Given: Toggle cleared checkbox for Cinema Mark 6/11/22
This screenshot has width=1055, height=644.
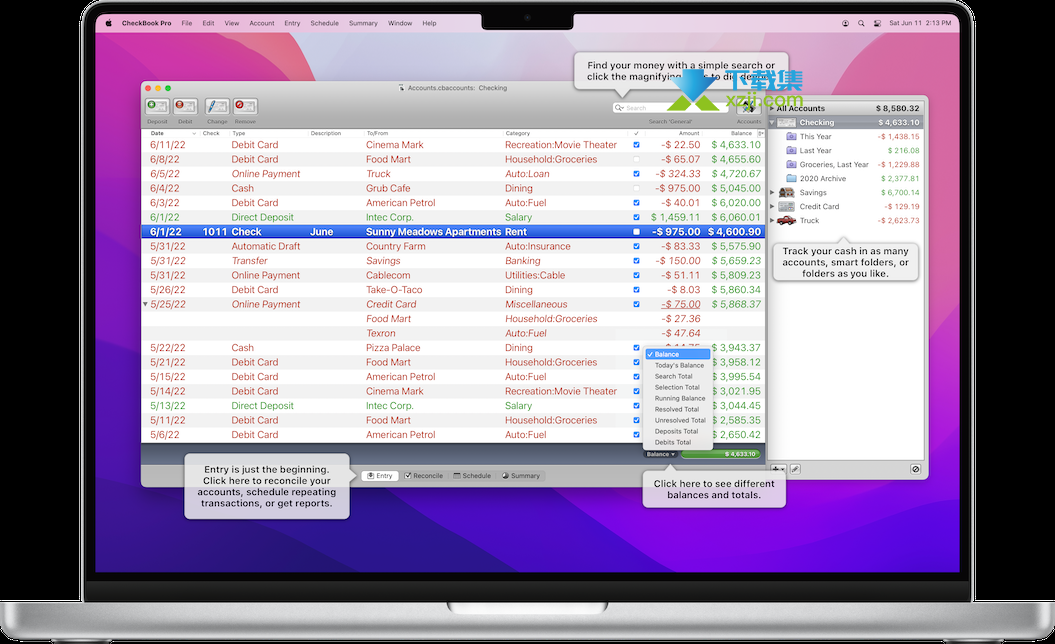Looking at the screenshot, I should (636, 145).
